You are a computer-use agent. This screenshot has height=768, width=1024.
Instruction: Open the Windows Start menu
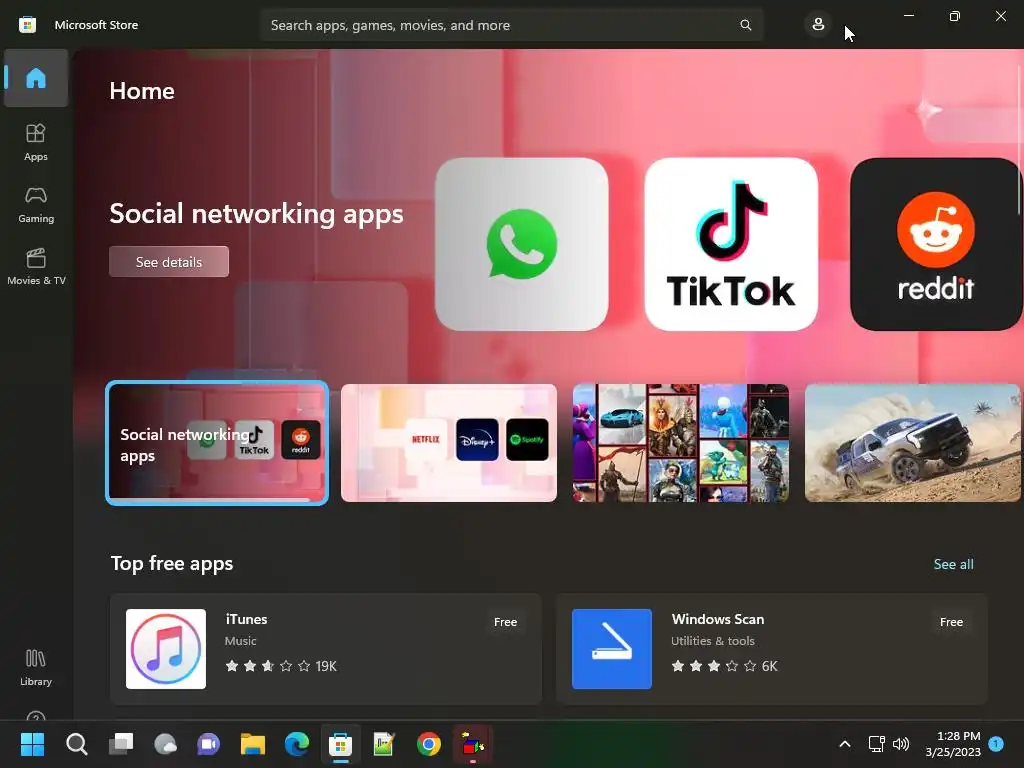32,744
